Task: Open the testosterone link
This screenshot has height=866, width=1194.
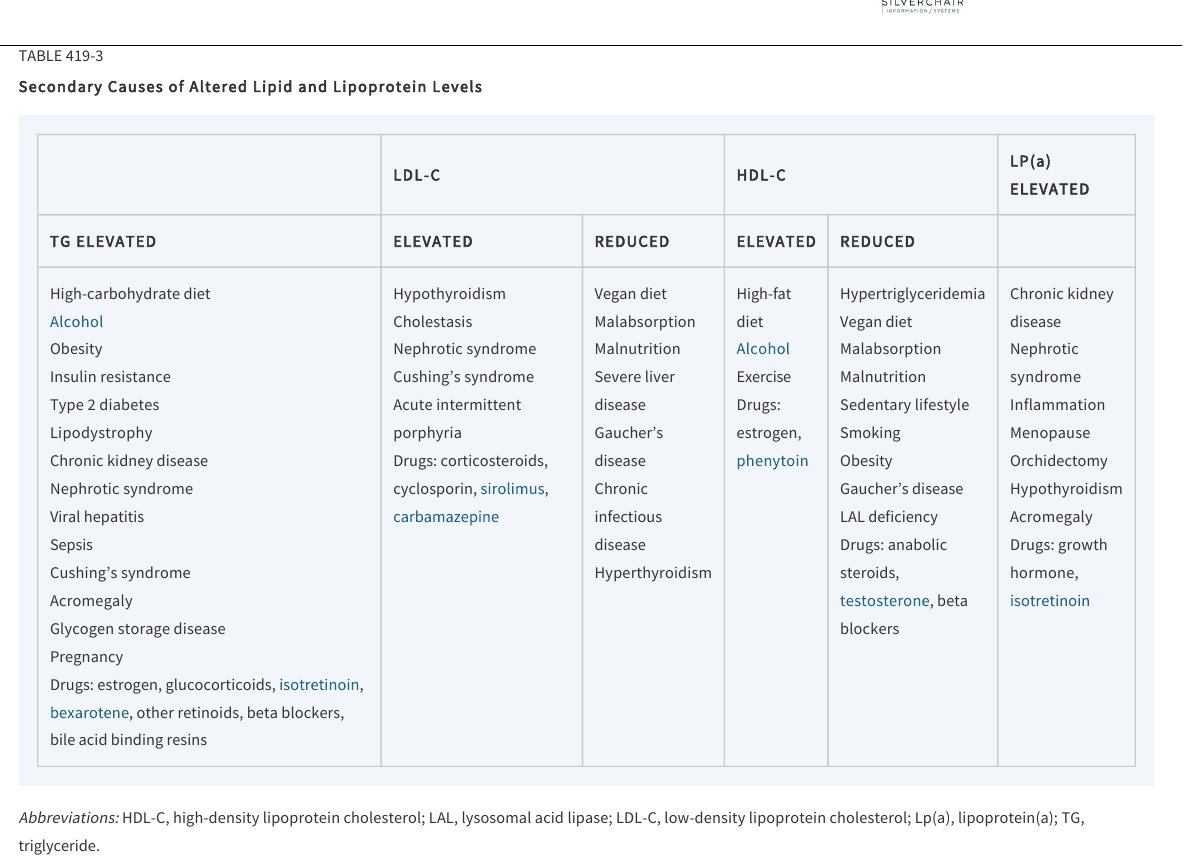Action: [884, 601]
